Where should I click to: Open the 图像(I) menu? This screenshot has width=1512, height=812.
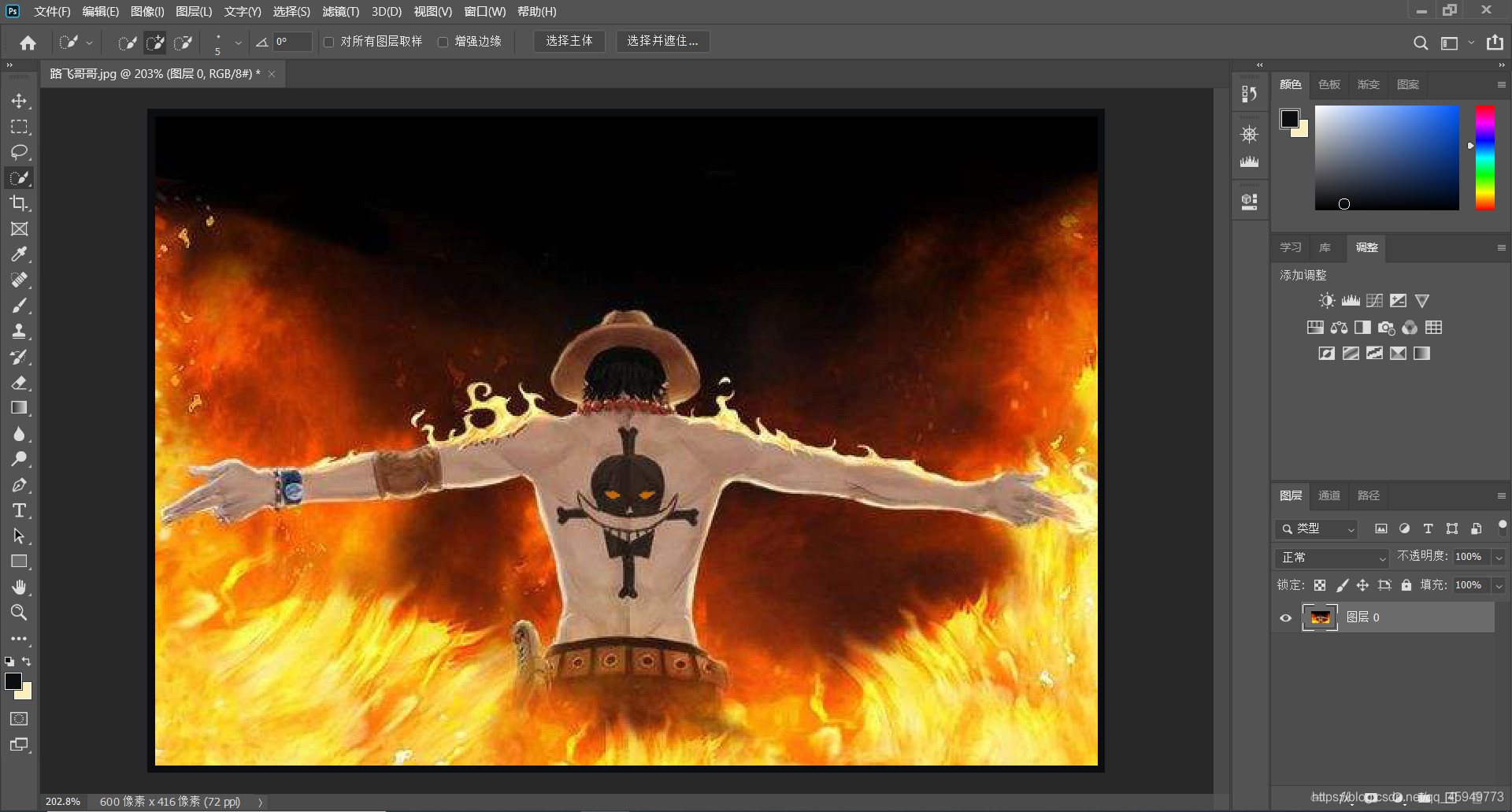tap(147, 12)
